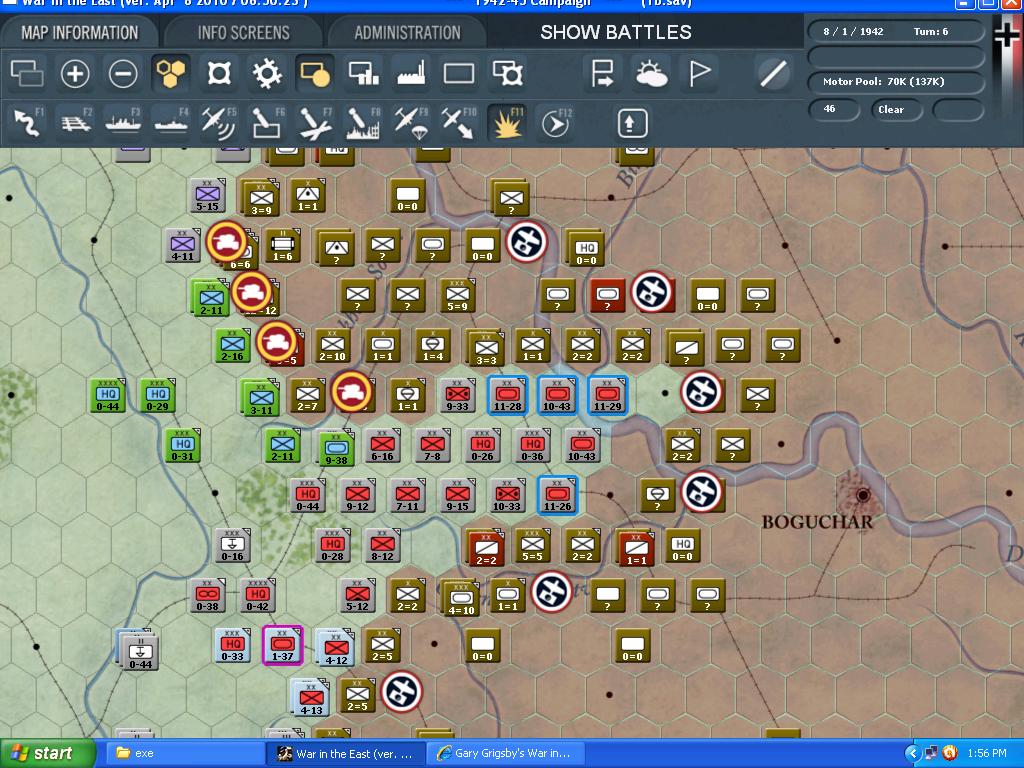1024x768 pixels.
Task: Select the Soviet 2=10 infantry counter
Action: [332, 345]
